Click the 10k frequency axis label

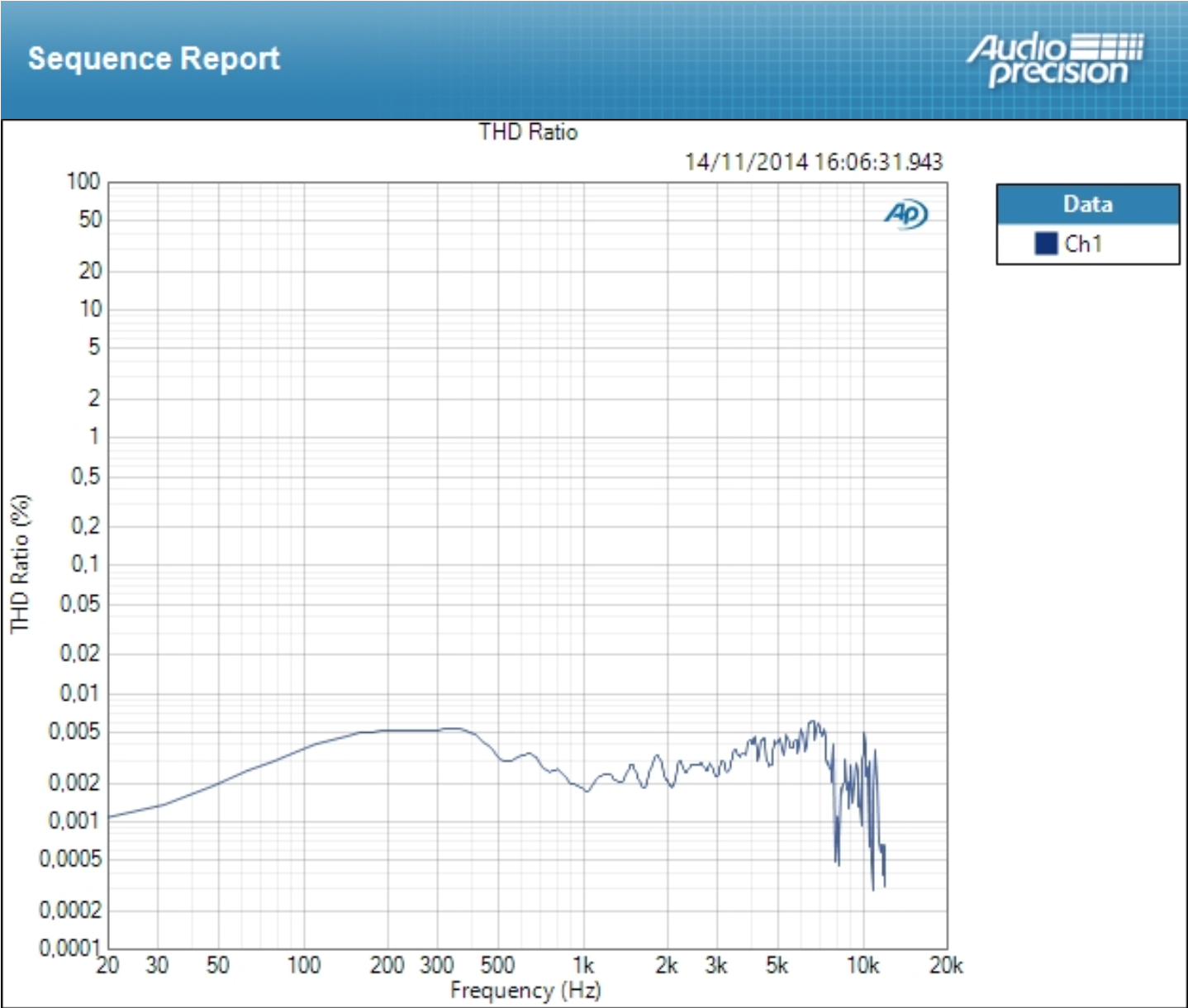coord(863,965)
